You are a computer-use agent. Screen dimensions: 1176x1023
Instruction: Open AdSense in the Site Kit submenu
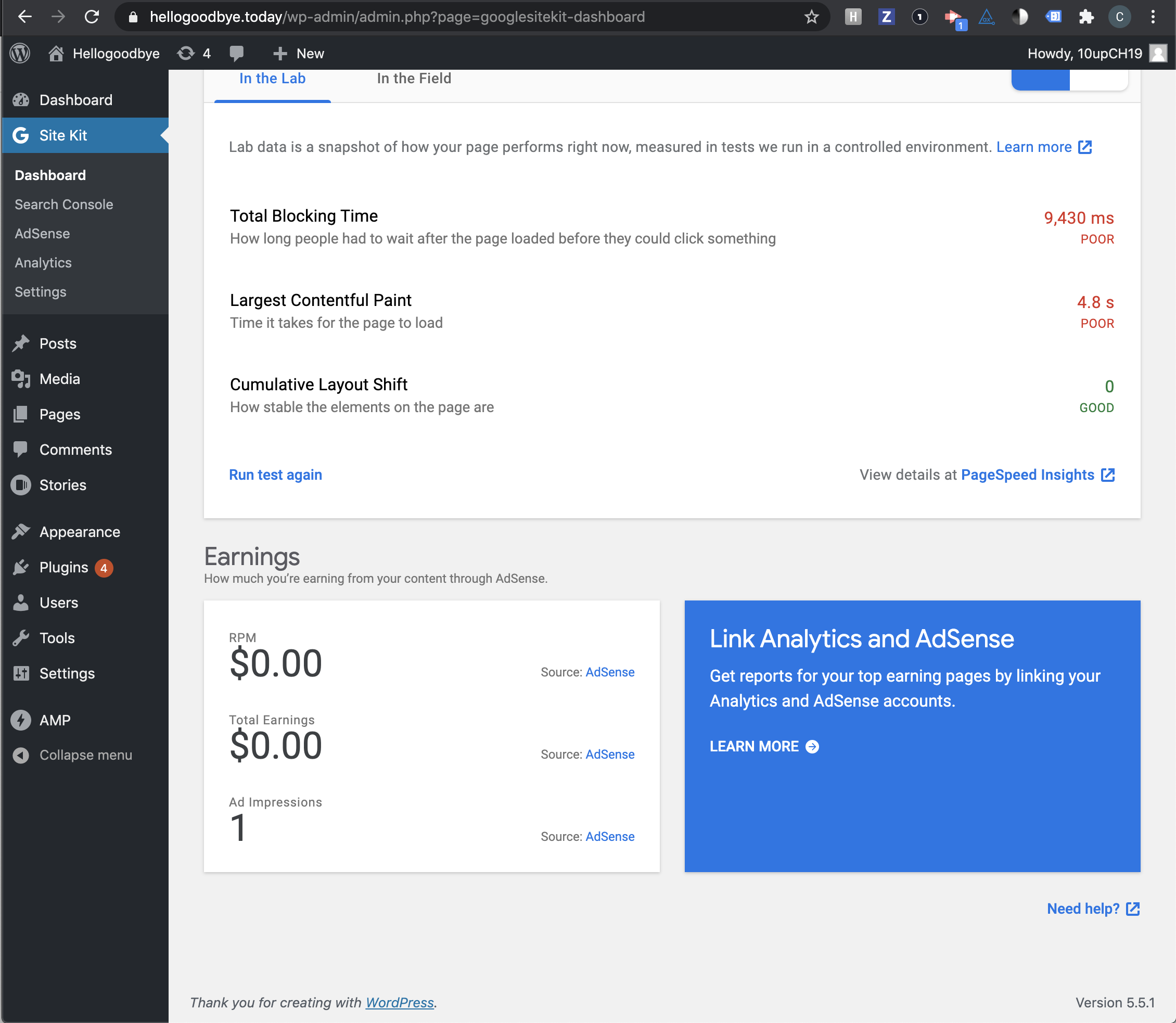[x=42, y=234]
